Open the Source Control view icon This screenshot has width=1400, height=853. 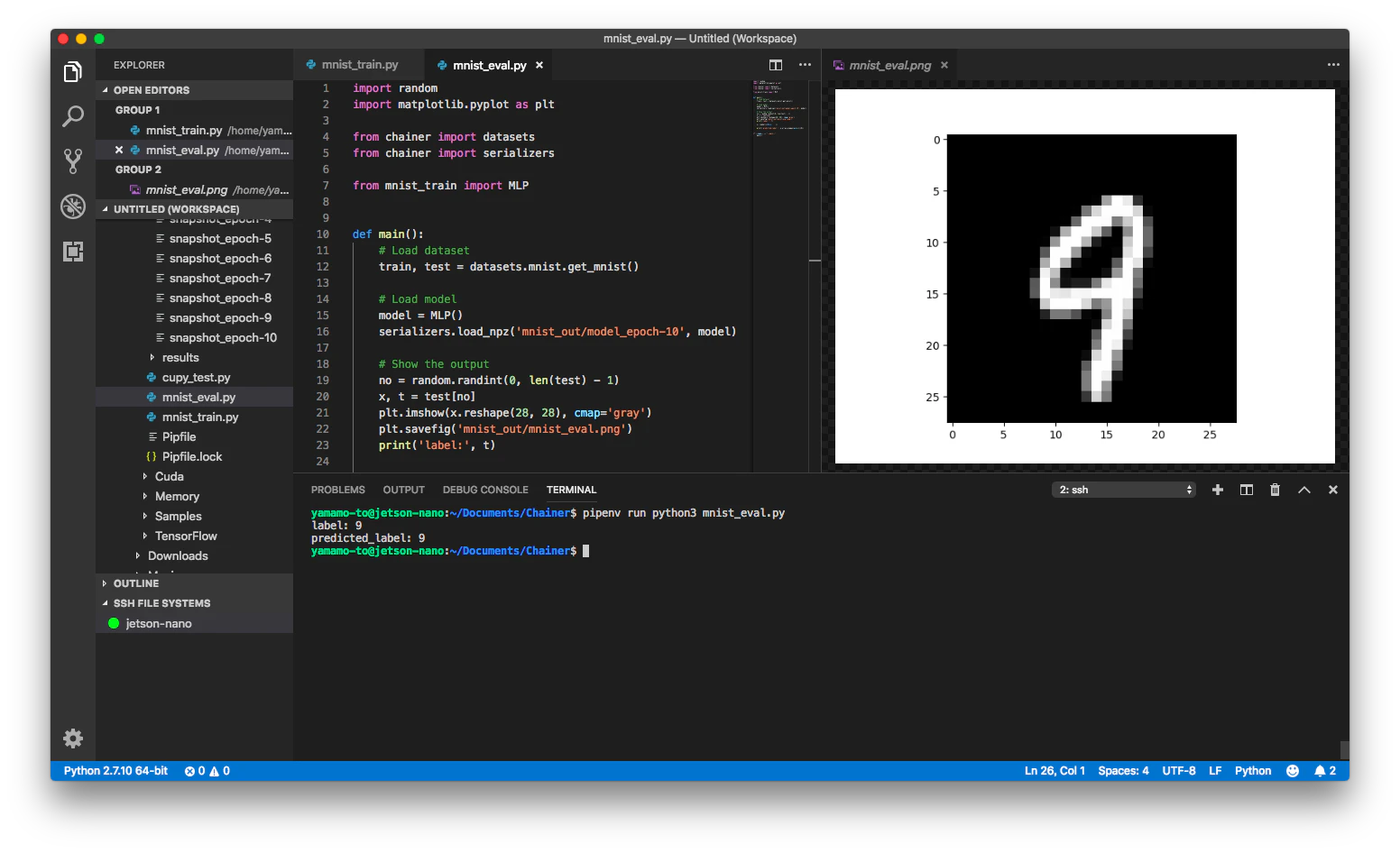click(x=73, y=161)
